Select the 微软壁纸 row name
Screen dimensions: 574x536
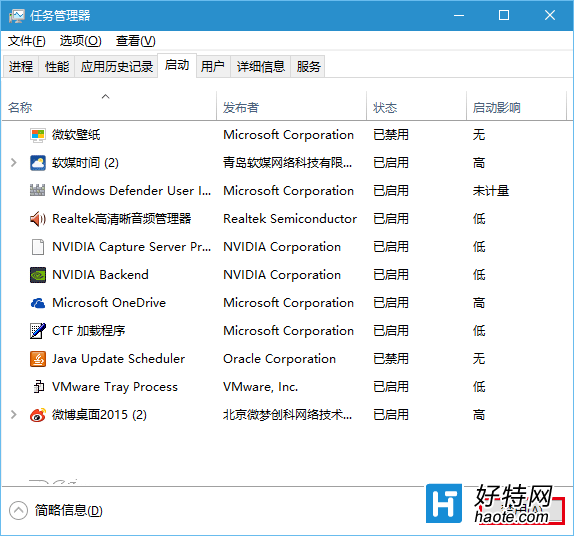(76, 135)
